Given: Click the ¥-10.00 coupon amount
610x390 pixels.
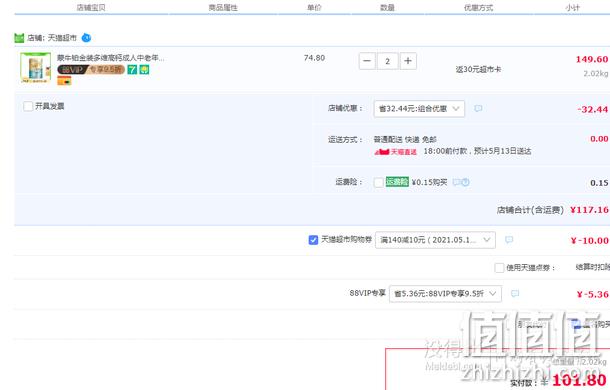Looking at the screenshot, I should 589,241.
